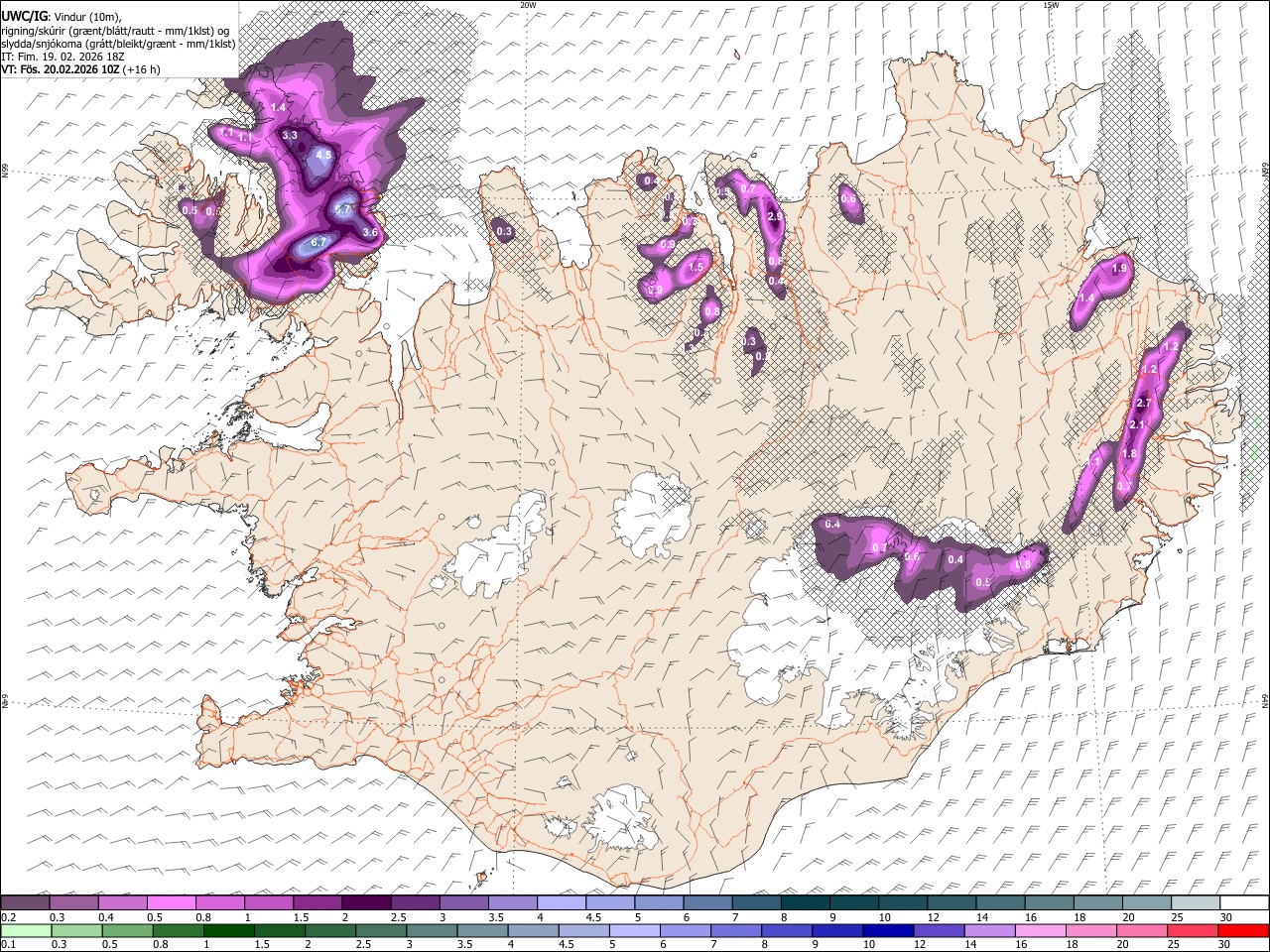Click the 1.9 precipitation value in the northeast
This screenshot has height=952, width=1270.
pos(1120,269)
